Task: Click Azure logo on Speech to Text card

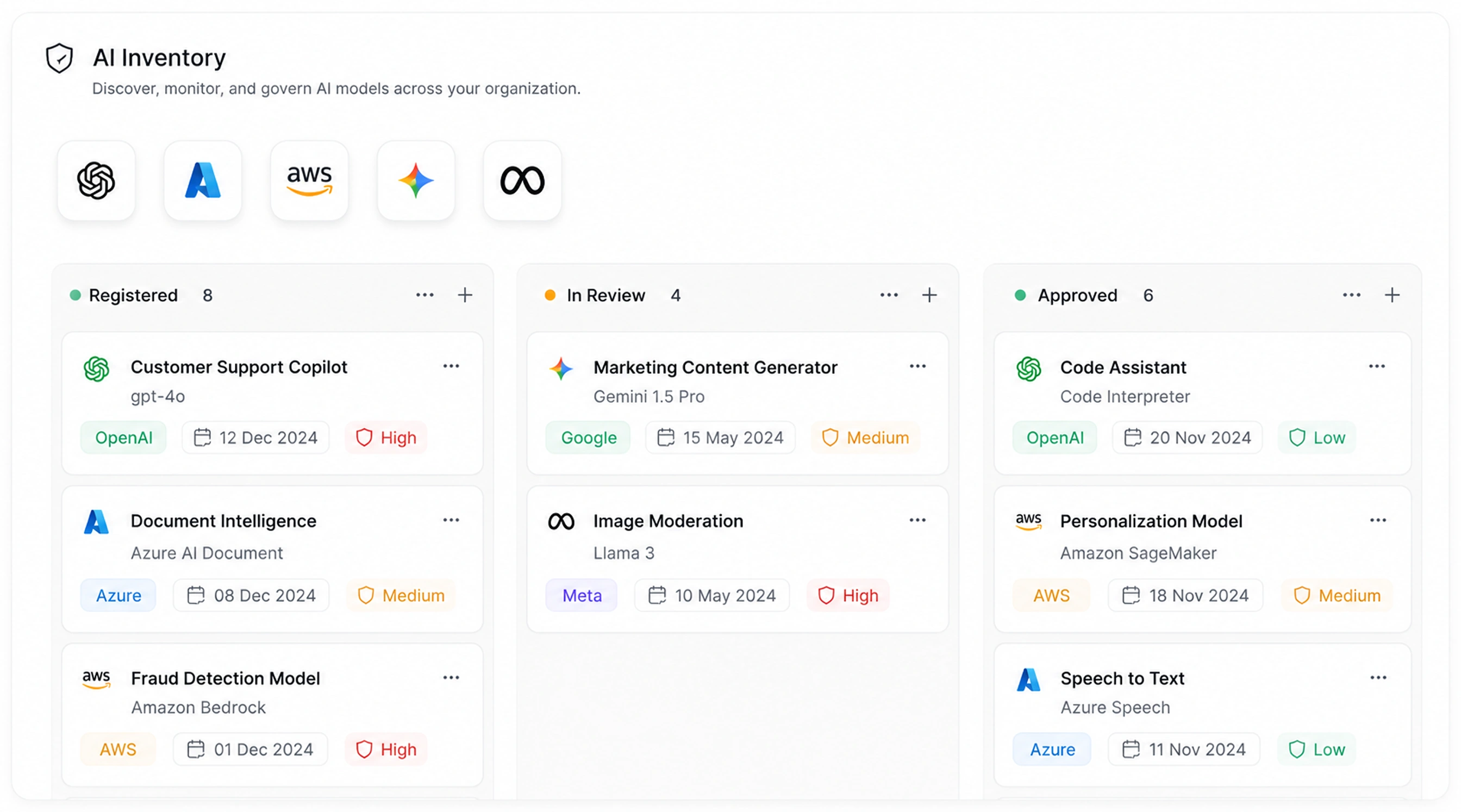Action: (1029, 679)
